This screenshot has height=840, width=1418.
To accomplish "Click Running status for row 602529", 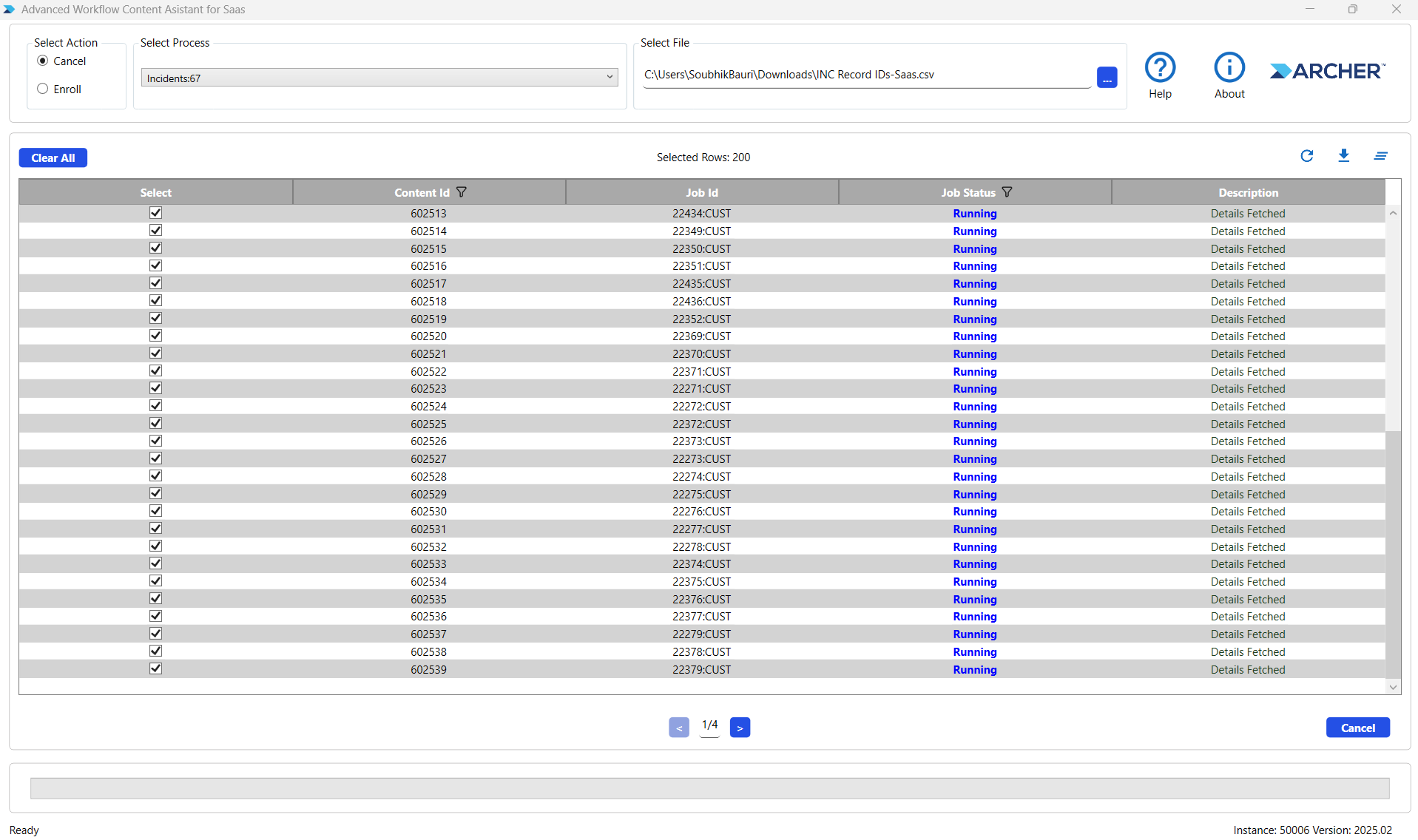I will (x=975, y=494).
